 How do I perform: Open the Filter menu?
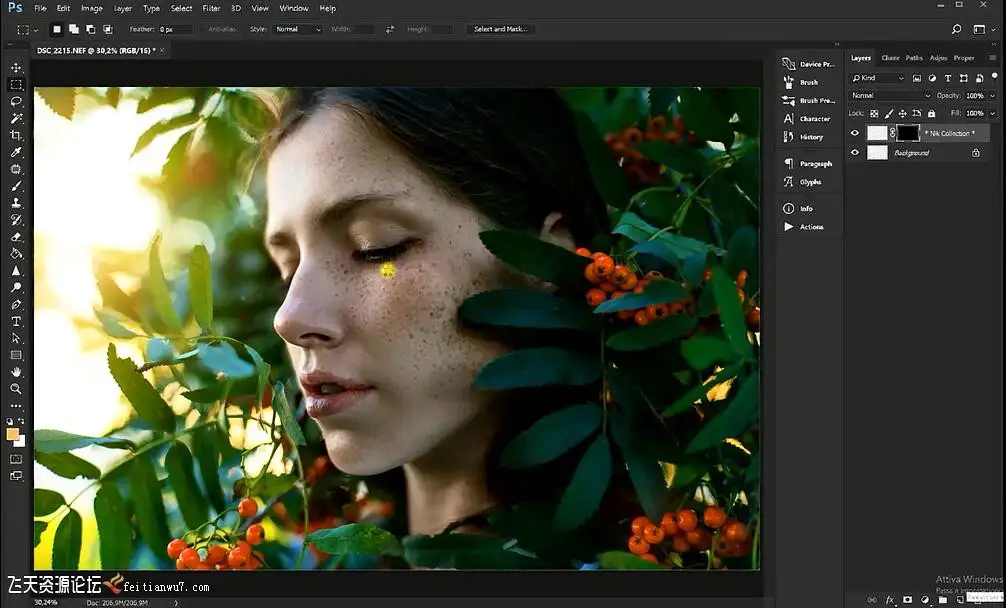(x=211, y=8)
